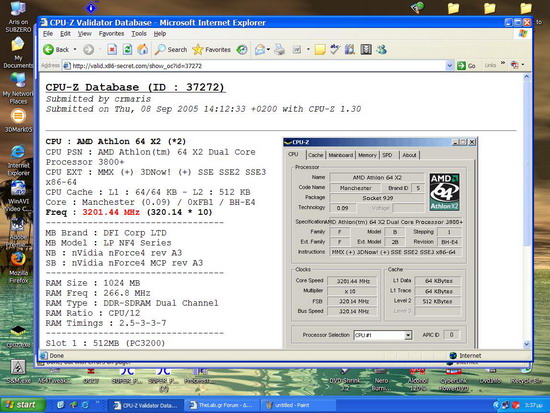Viewport: 550px width, 413px height.
Task: Open the address bar dropdown arrow
Action: tap(450, 66)
